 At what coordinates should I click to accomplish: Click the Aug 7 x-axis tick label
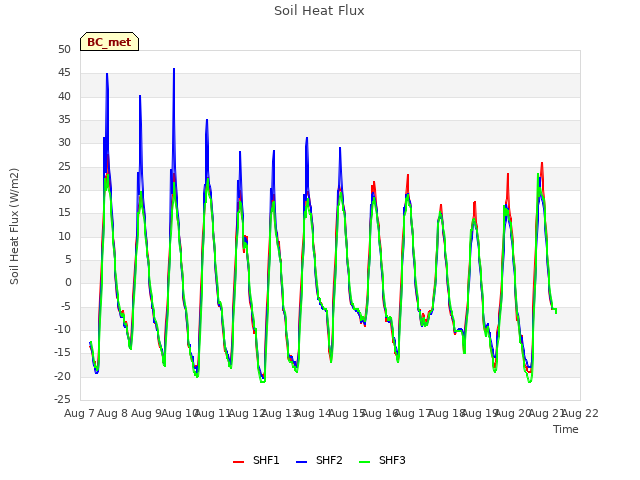coord(79,413)
